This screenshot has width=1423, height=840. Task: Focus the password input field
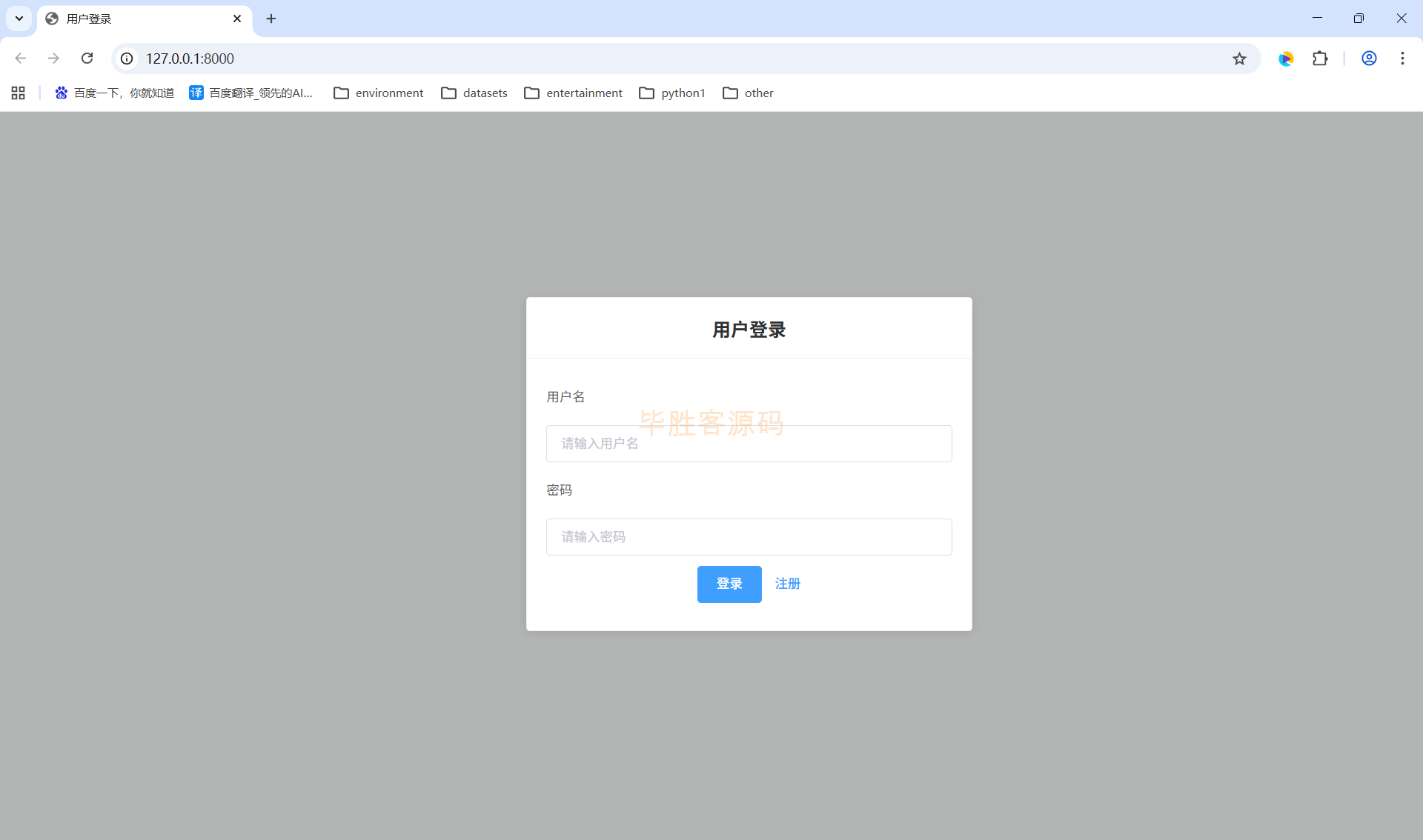point(749,537)
